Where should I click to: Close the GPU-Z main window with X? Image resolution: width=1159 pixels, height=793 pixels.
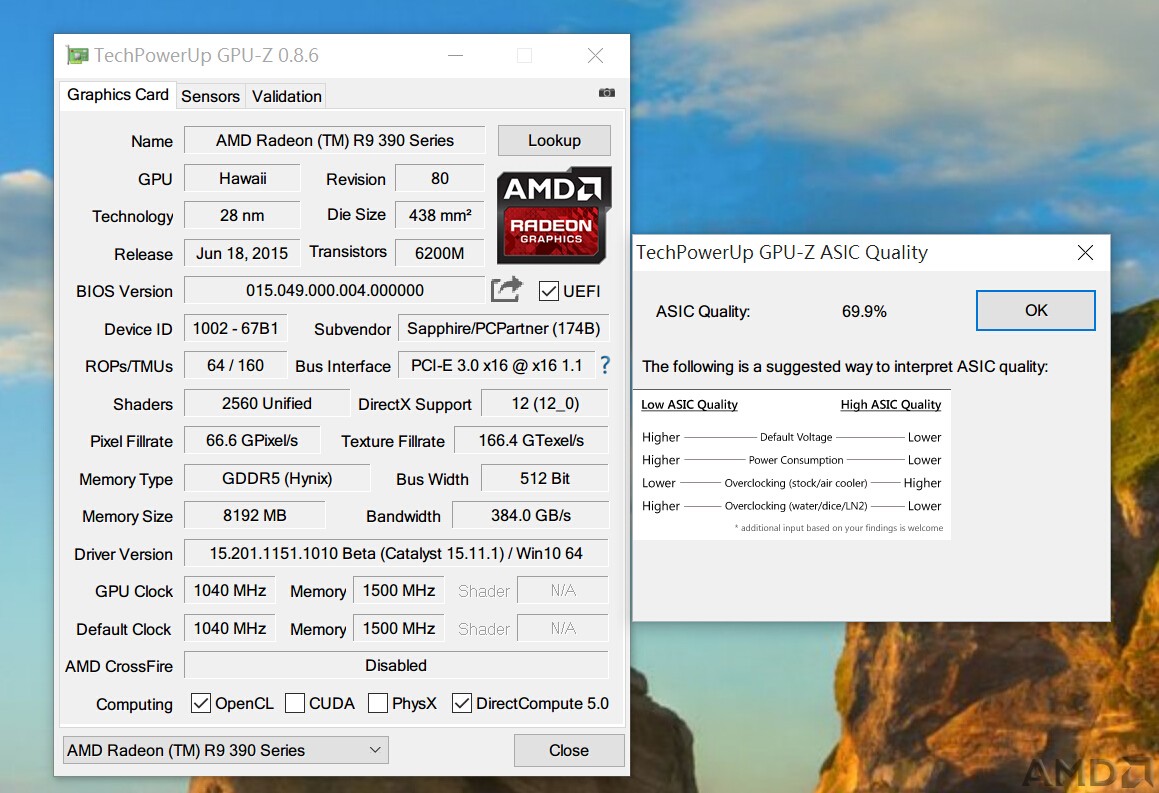[595, 55]
